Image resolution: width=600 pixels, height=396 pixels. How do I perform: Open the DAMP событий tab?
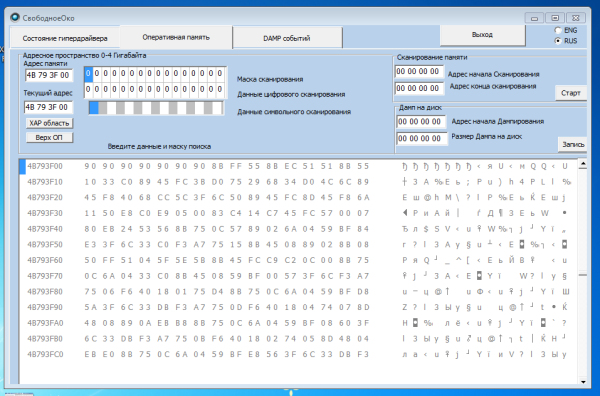[x=287, y=38]
